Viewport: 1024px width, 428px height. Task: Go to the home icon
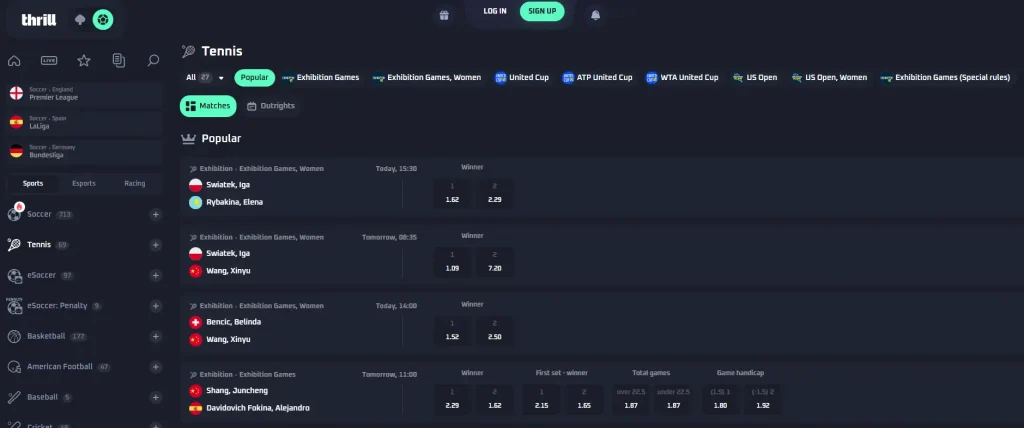pos(14,61)
